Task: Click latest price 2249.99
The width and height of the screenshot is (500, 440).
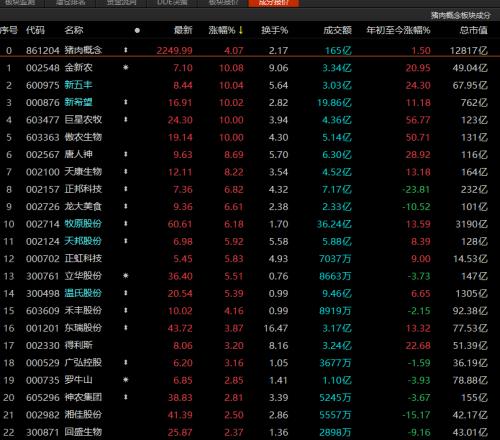Action: pyautogui.click(x=174, y=51)
